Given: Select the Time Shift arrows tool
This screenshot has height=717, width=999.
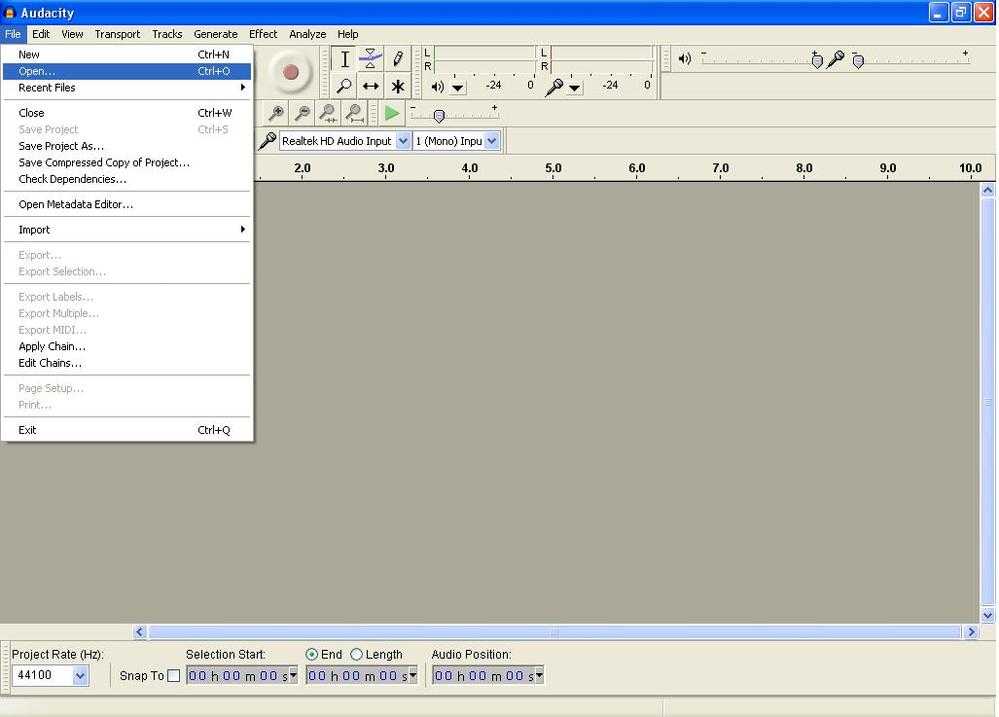Looking at the screenshot, I should click(x=370, y=85).
